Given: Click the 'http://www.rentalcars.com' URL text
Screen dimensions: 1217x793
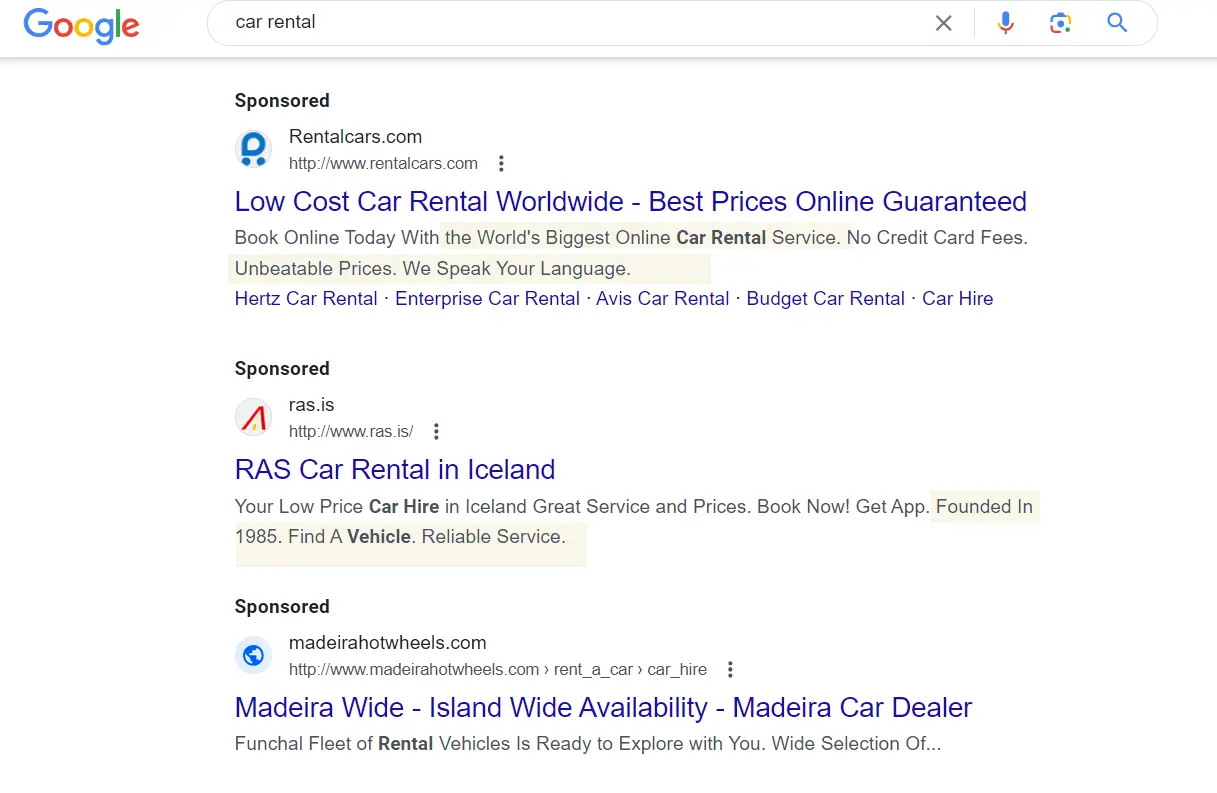Looking at the screenshot, I should [x=383, y=164].
